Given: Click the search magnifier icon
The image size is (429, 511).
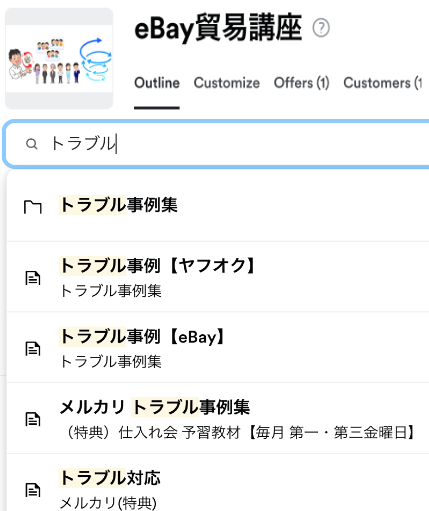Looking at the screenshot, I should 32,144.
